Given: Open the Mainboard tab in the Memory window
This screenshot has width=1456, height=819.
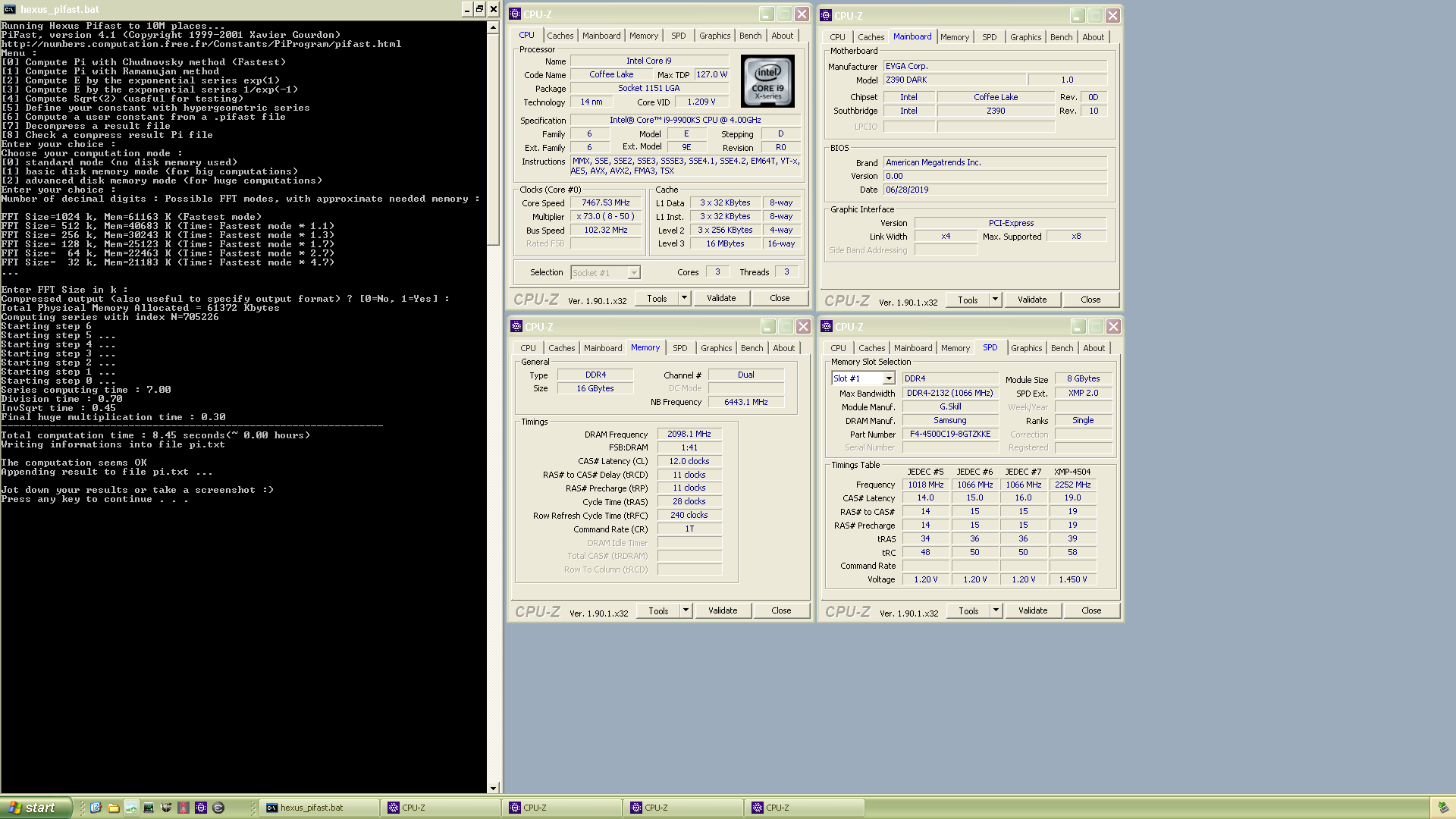Looking at the screenshot, I should click(603, 348).
